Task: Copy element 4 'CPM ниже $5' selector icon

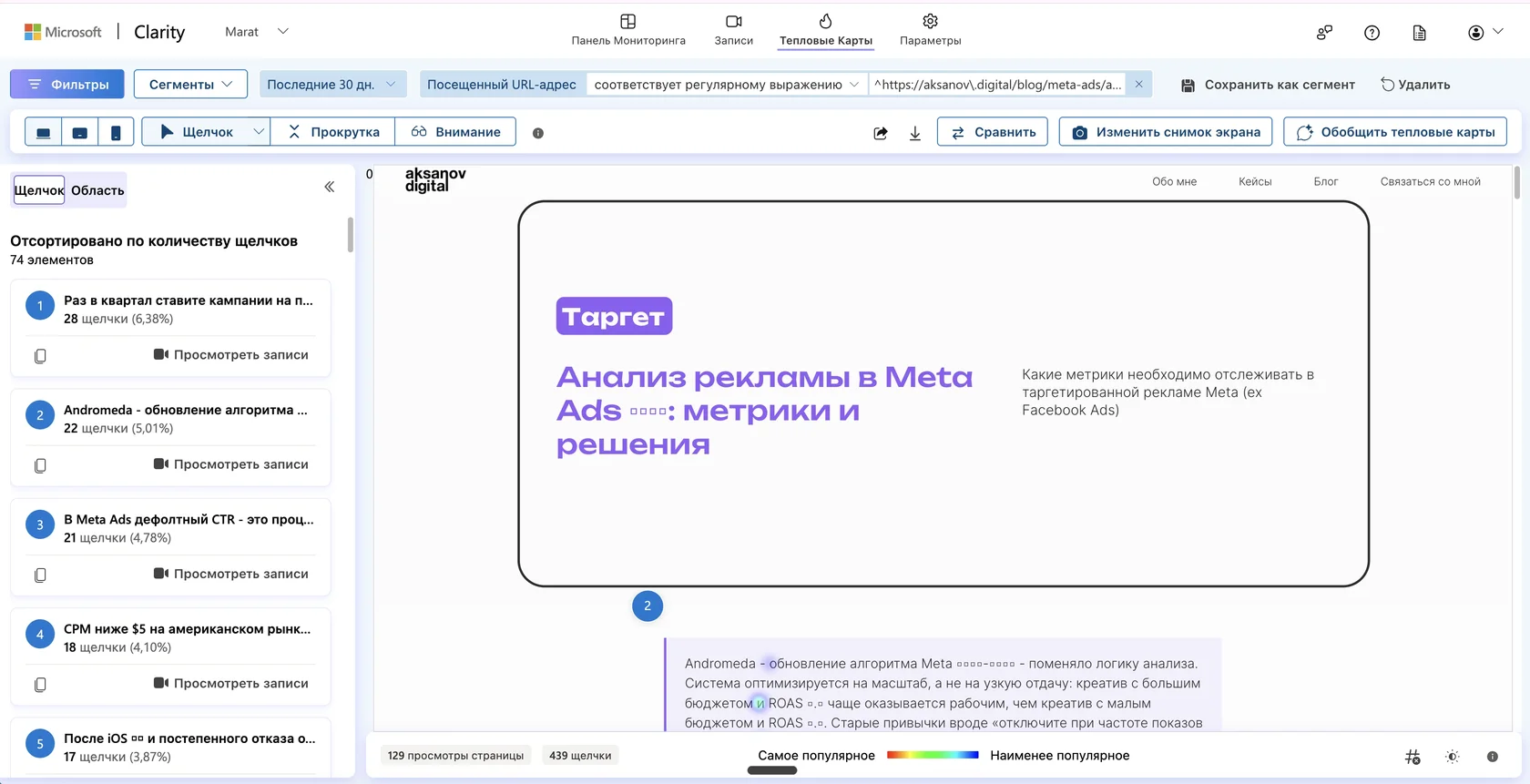Action: coord(40,684)
